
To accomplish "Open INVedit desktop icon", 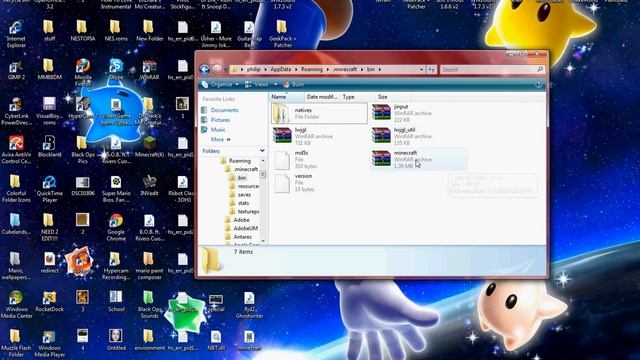I will (x=149, y=185).
